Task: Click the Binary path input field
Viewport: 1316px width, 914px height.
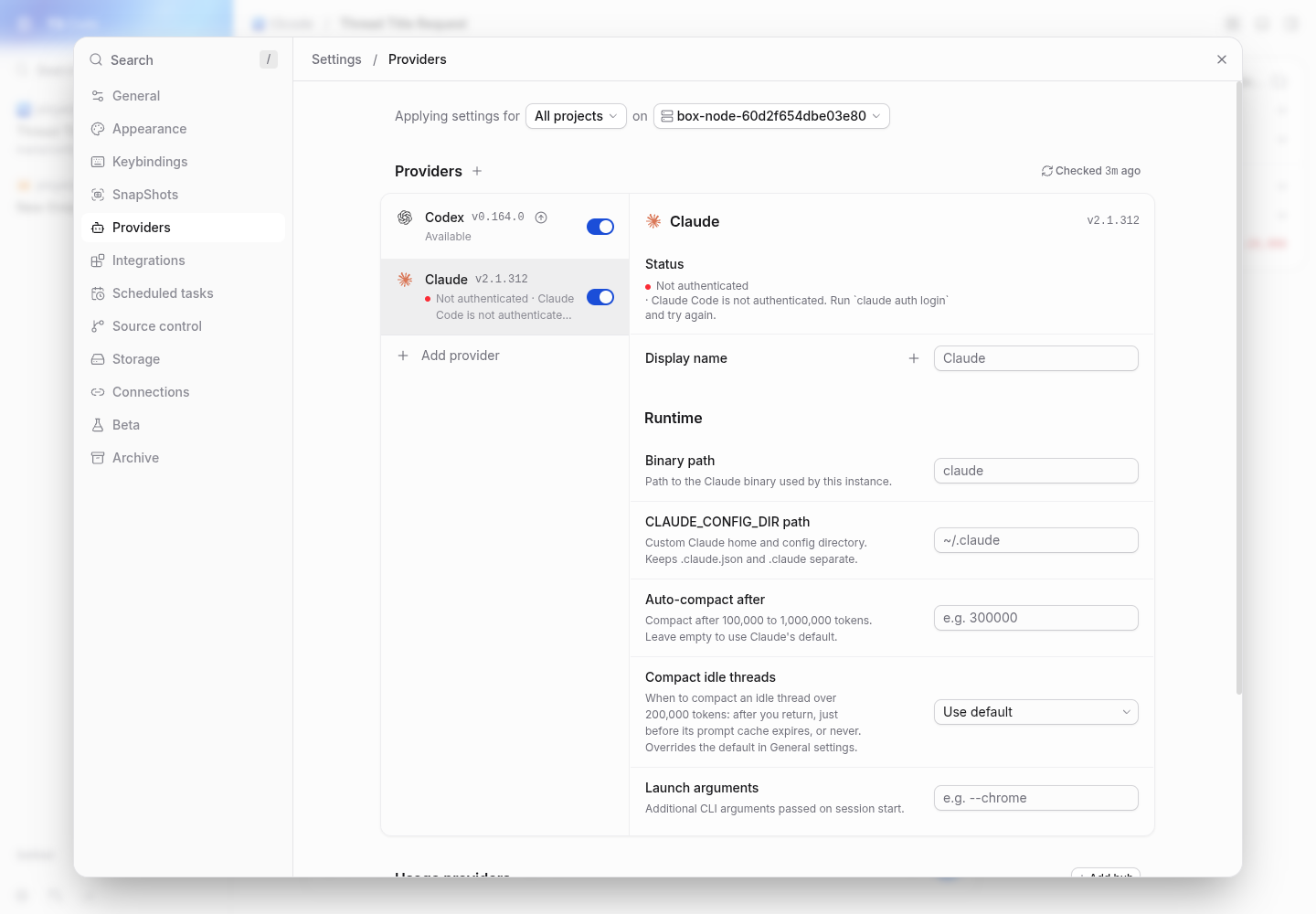Action: coord(1036,471)
